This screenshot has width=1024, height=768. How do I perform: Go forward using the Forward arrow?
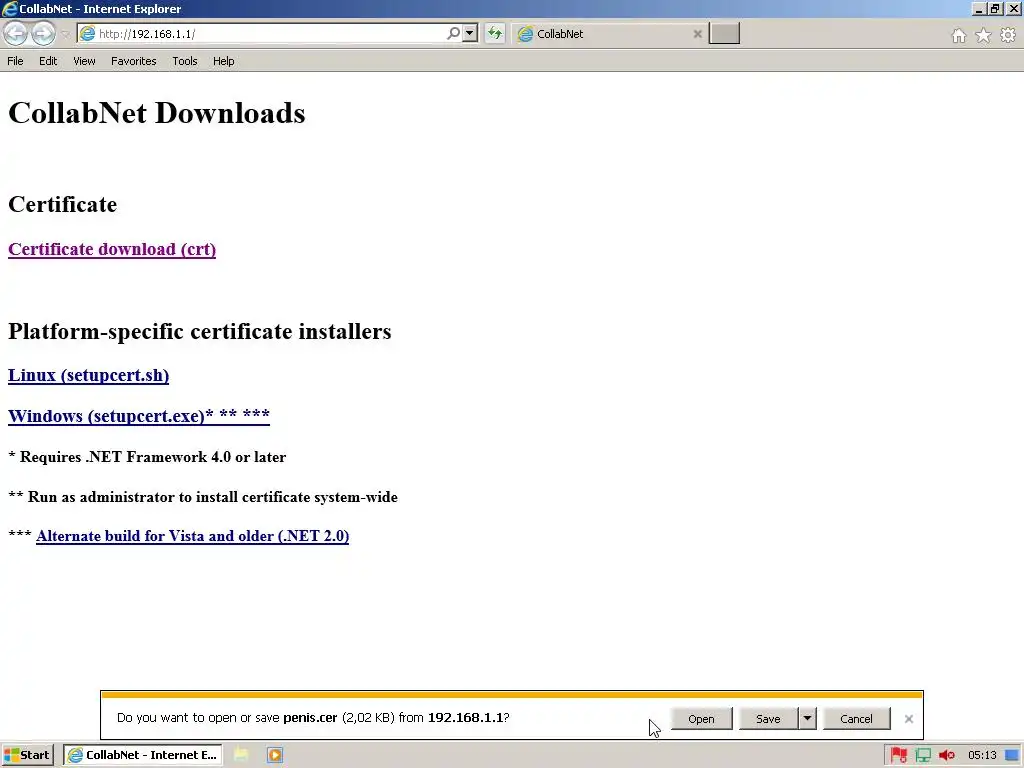point(43,33)
